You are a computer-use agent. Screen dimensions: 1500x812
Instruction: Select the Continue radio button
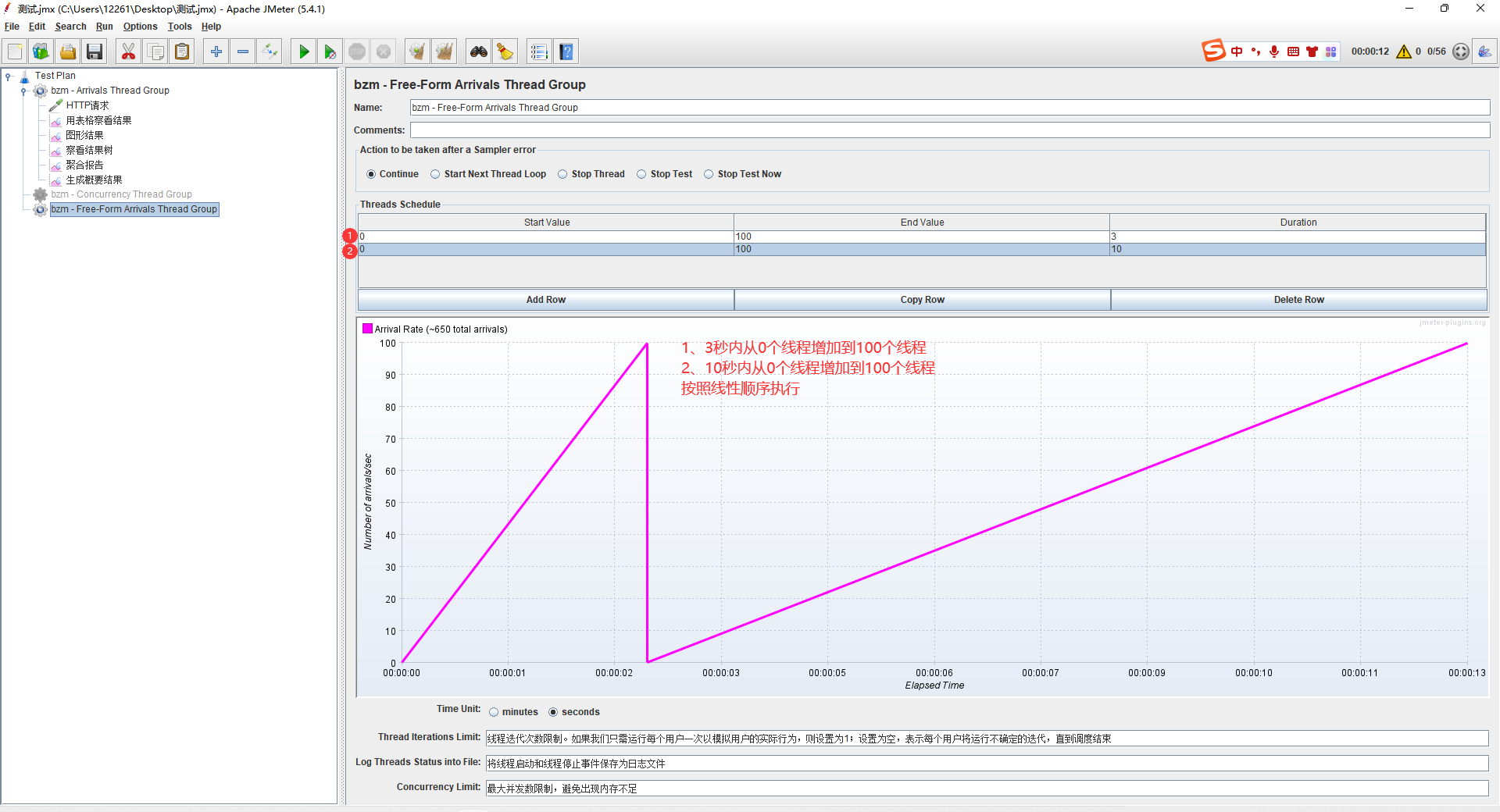[x=371, y=174]
